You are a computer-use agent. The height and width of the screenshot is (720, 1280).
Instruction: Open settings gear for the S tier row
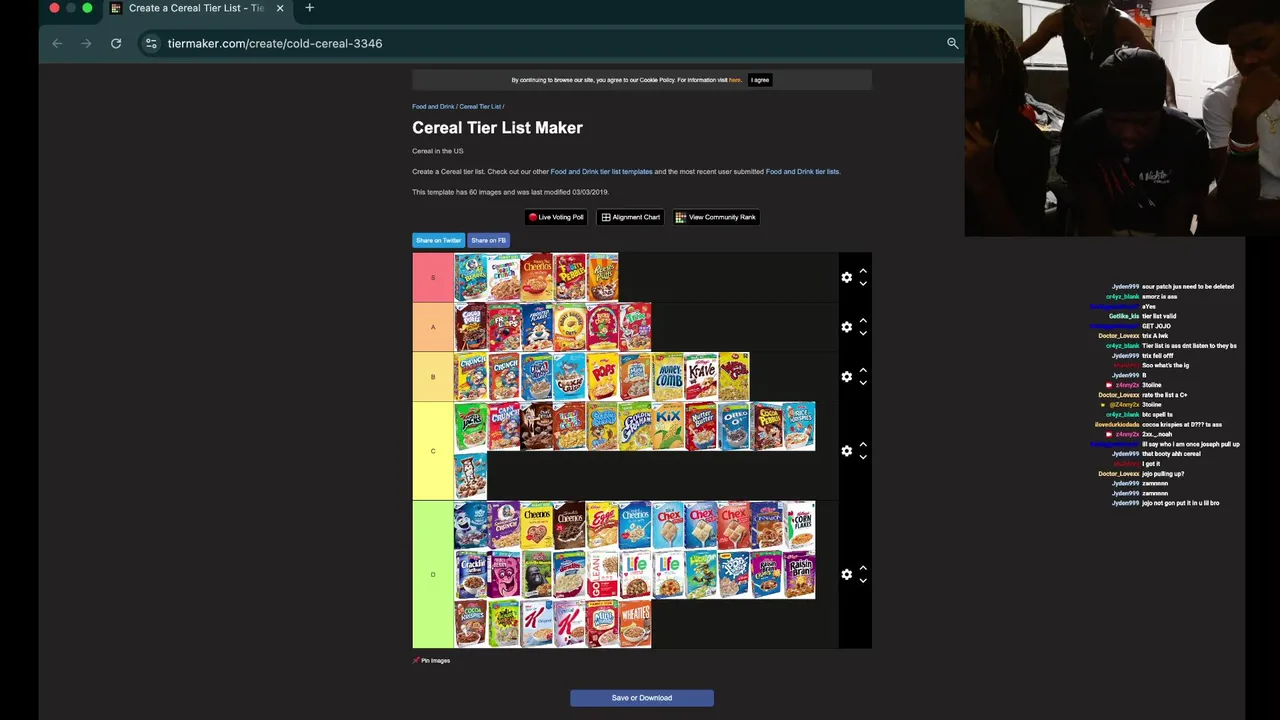[x=847, y=277]
